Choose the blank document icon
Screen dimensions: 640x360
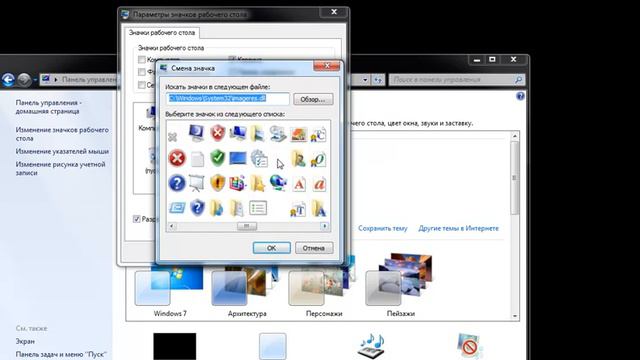[197, 159]
